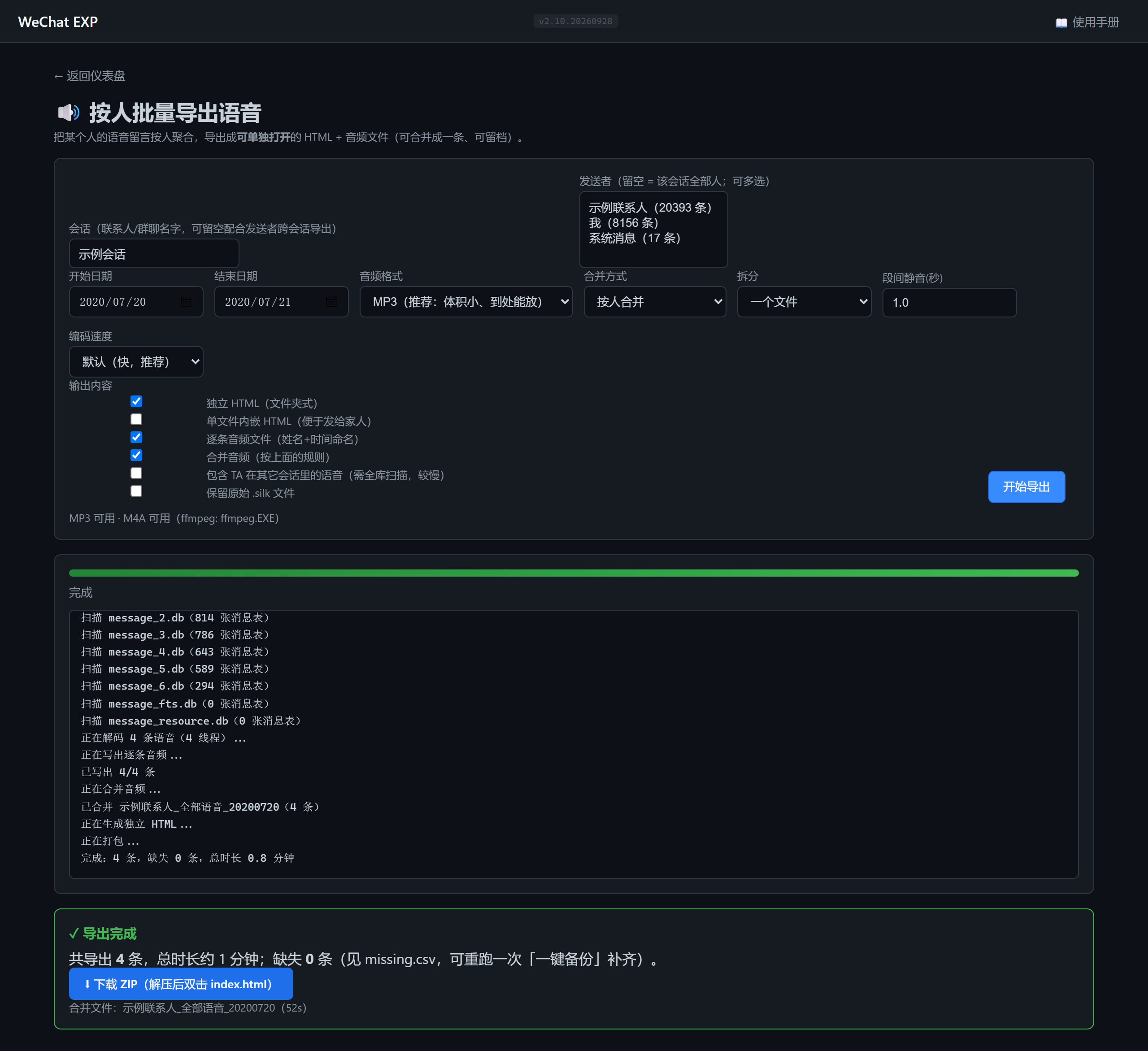The image size is (1148, 1051).
Task: Select sender 示例联系人(20393 条)
Action: [x=650, y=208]
